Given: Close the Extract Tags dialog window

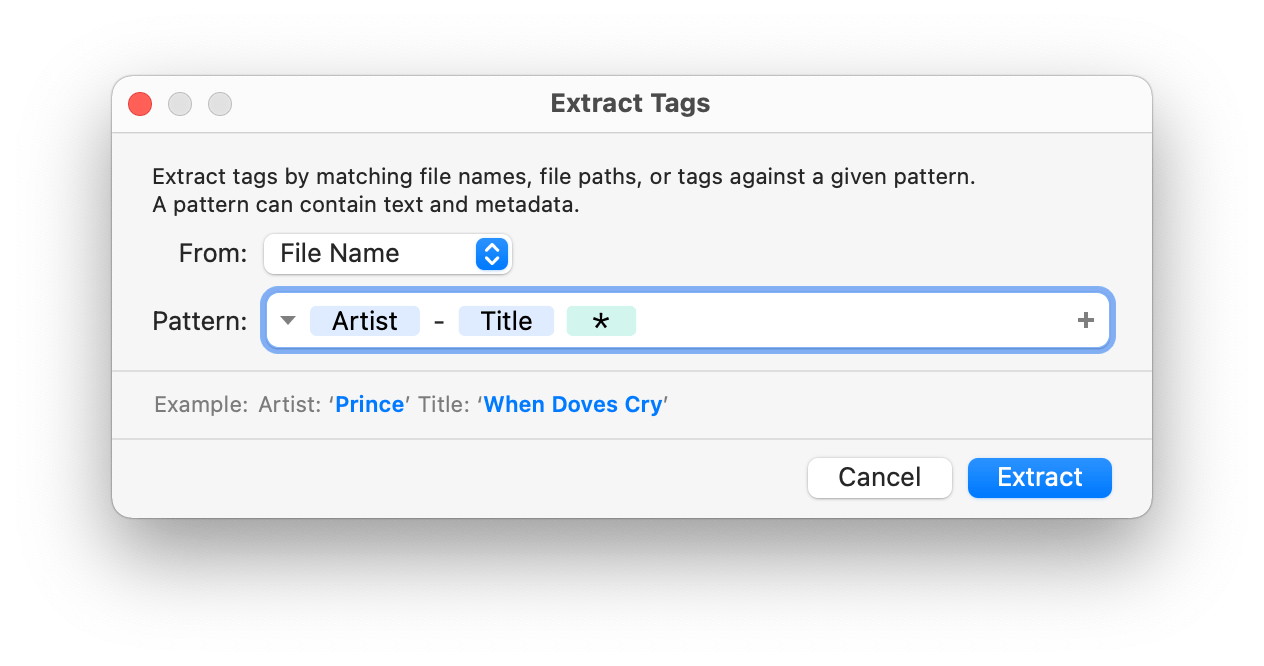Looking at the screenshot, I should (x=140, y=103).
